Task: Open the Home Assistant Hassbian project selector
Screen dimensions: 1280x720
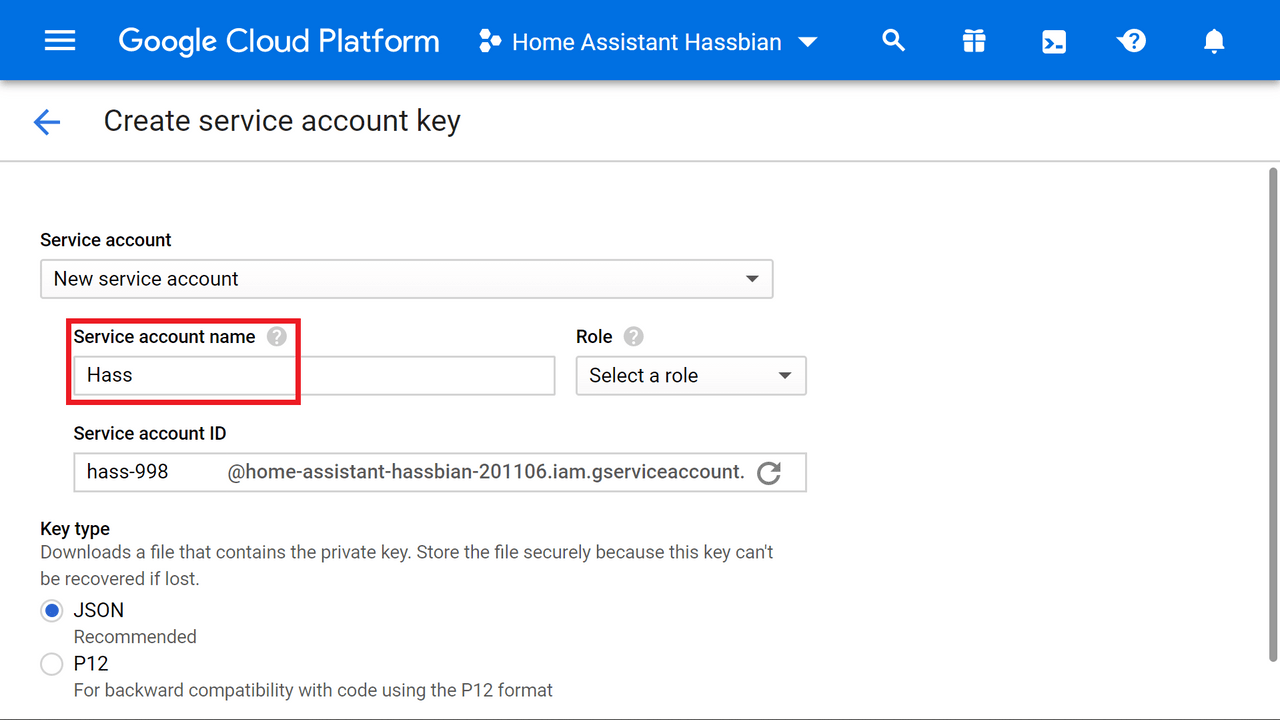Action: click(x=648, y=42)
